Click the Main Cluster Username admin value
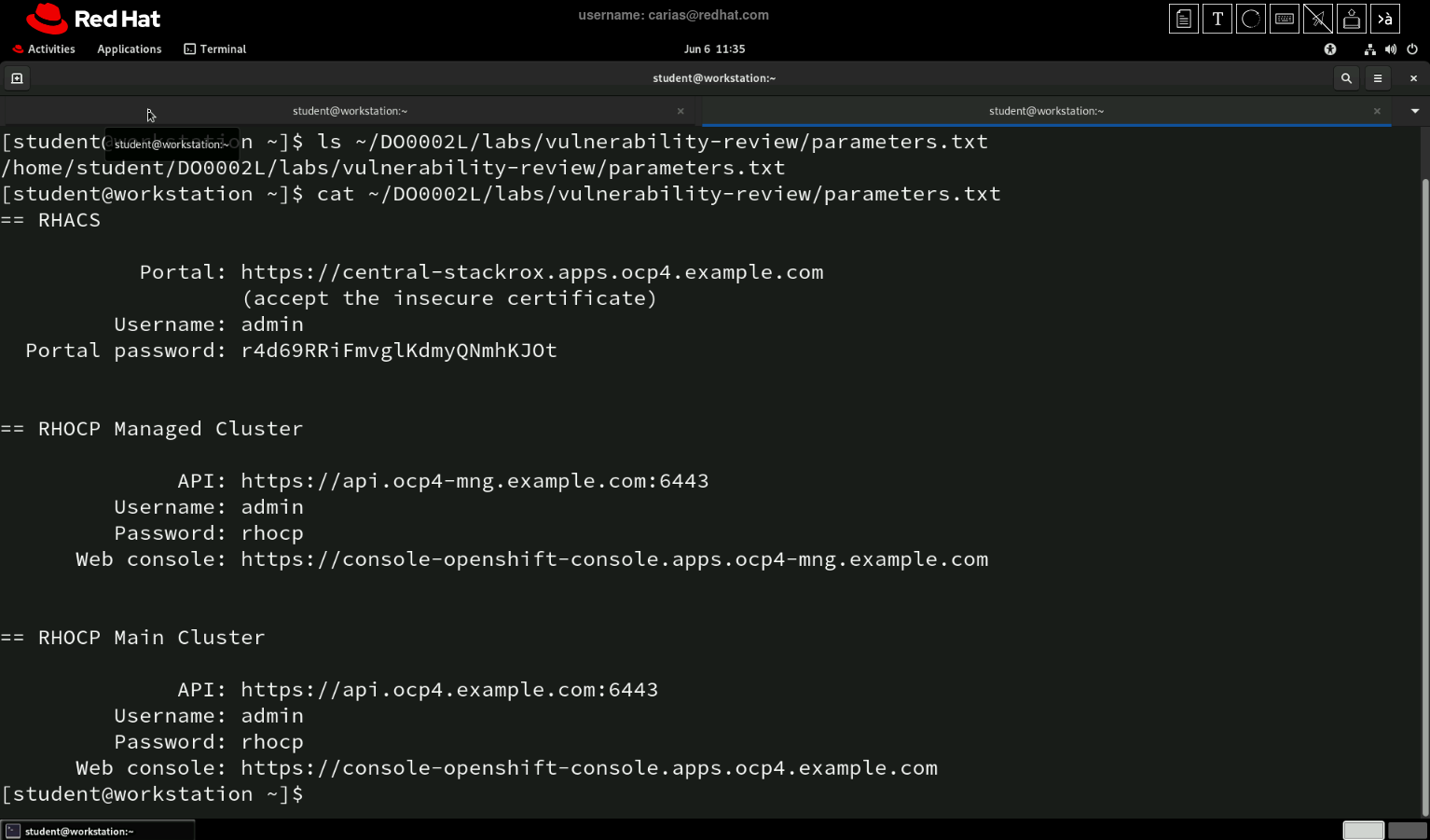Screen dimensions: 1430x840 (x=272, y=716)
